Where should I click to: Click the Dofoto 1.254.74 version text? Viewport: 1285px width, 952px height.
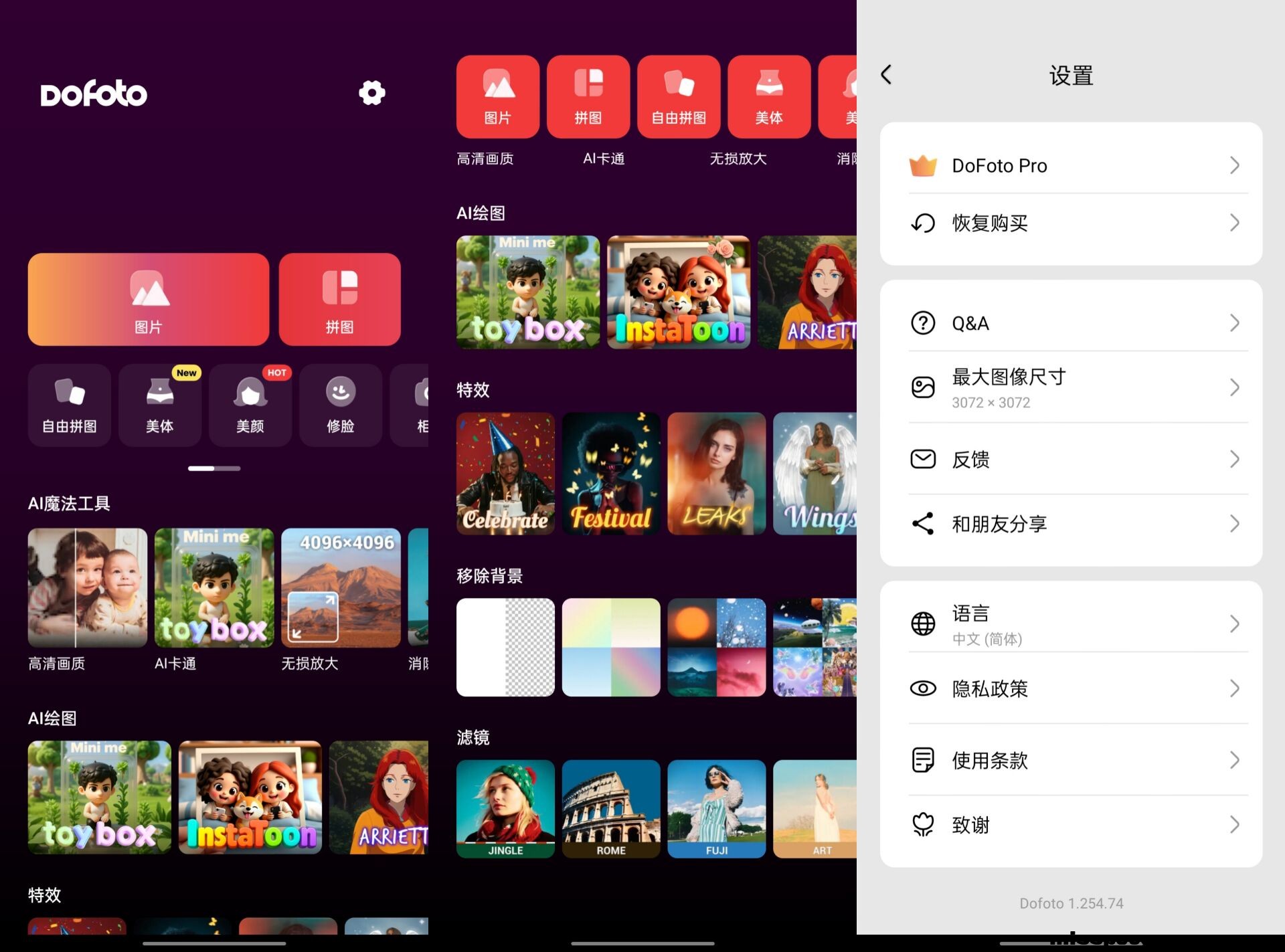[x=1072, y=903]
